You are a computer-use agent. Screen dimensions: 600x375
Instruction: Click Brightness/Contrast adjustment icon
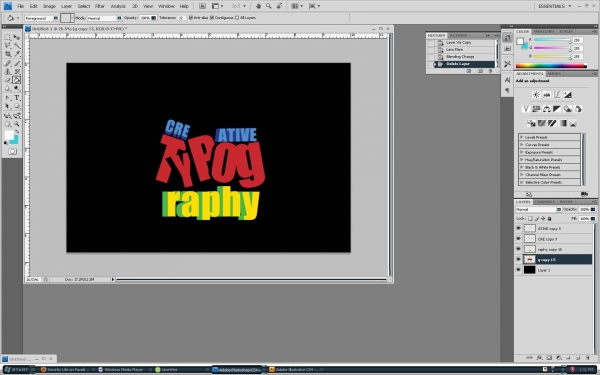point(536,95)
